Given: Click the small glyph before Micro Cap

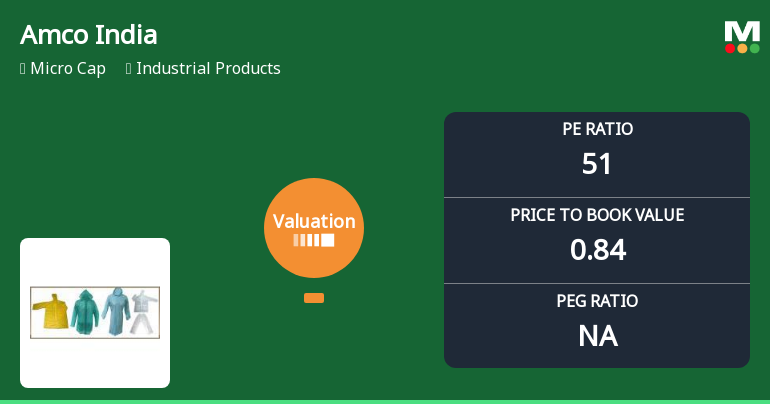Looking at the screenshot, I should 23,69.
